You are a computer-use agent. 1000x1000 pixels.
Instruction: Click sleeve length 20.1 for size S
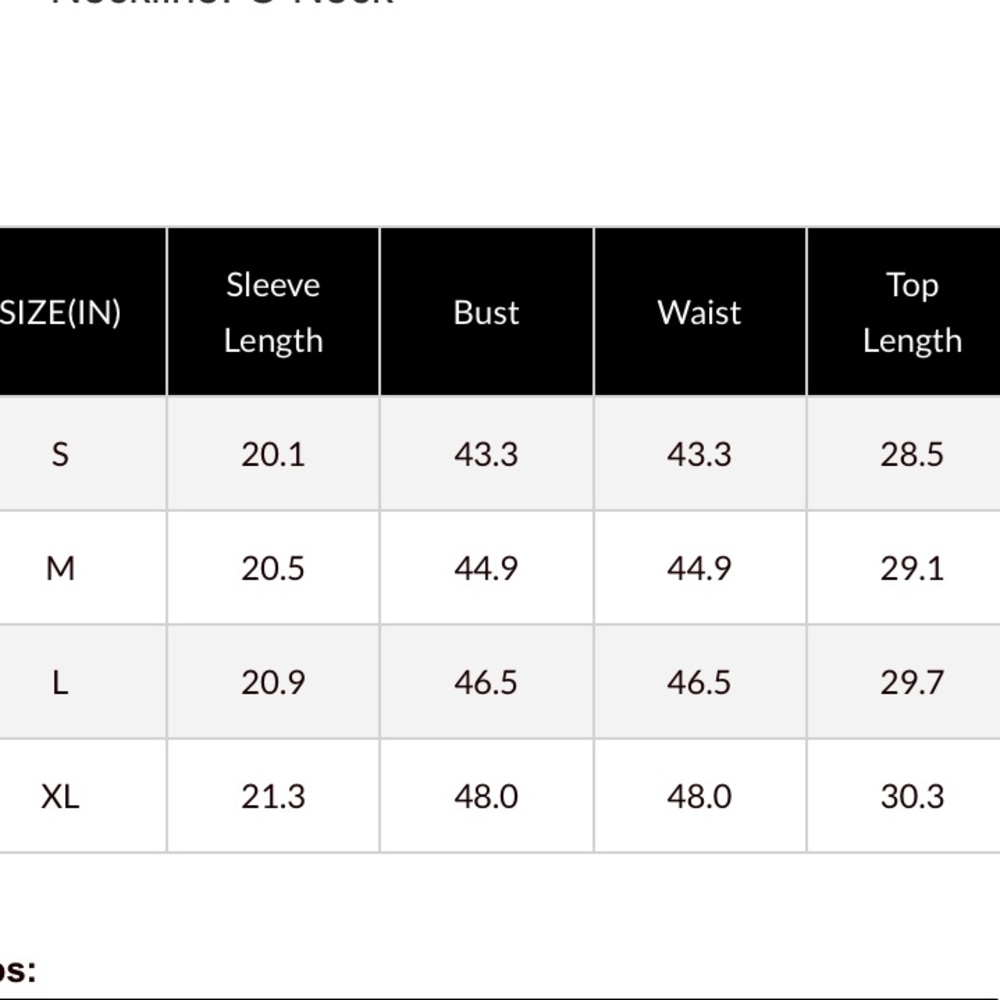(273, 455)
